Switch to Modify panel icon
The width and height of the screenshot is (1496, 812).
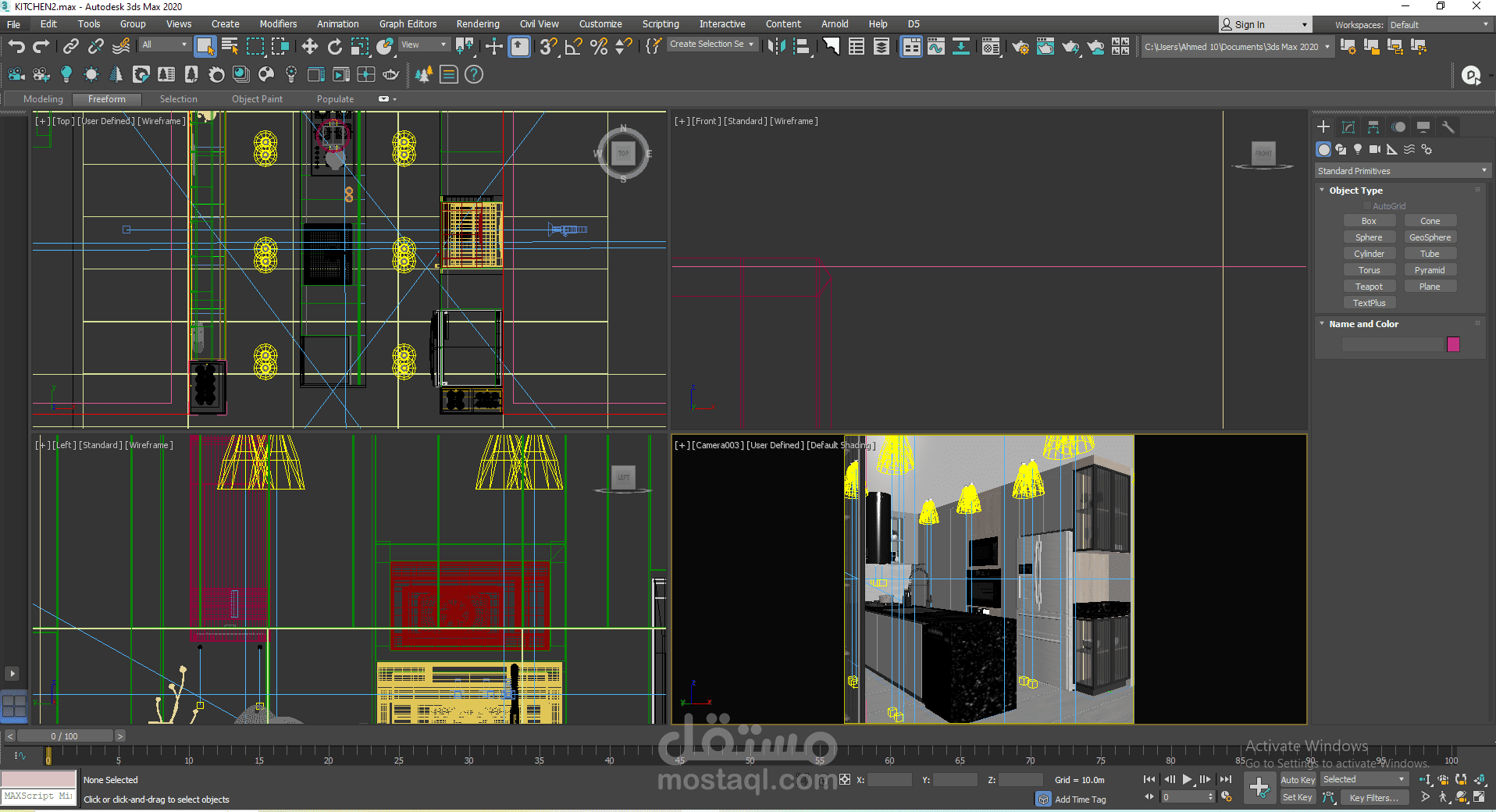point(1348,127)
